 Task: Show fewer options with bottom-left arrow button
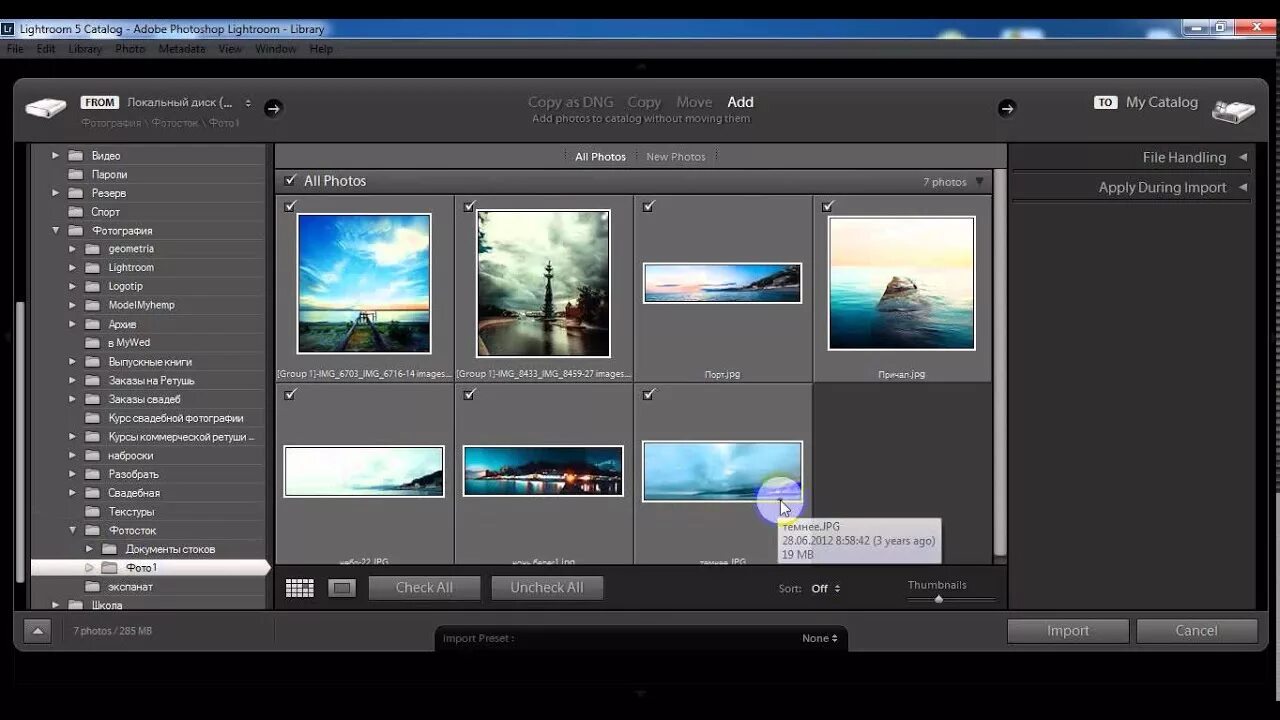tap(37, 631)
